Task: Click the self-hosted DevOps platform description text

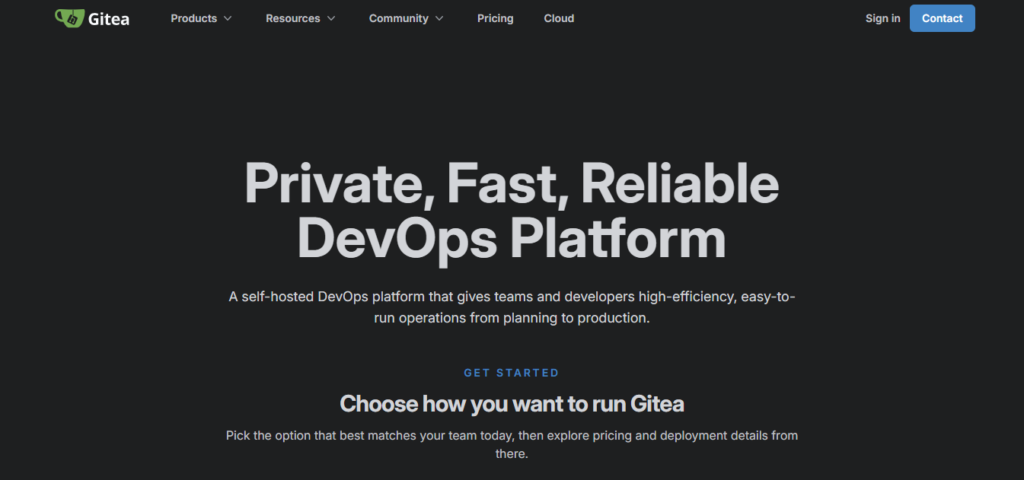Action: [x=511, y=308]
